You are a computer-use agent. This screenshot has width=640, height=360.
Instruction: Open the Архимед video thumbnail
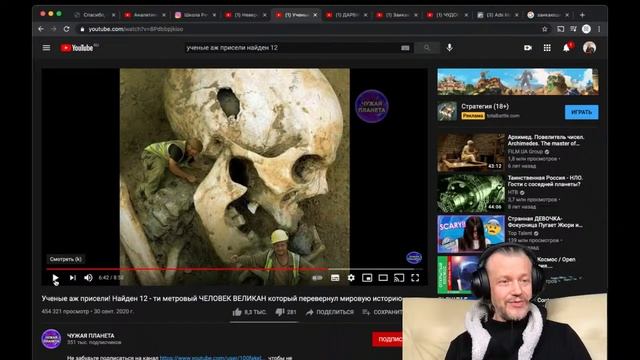click(x=471, y=152)
